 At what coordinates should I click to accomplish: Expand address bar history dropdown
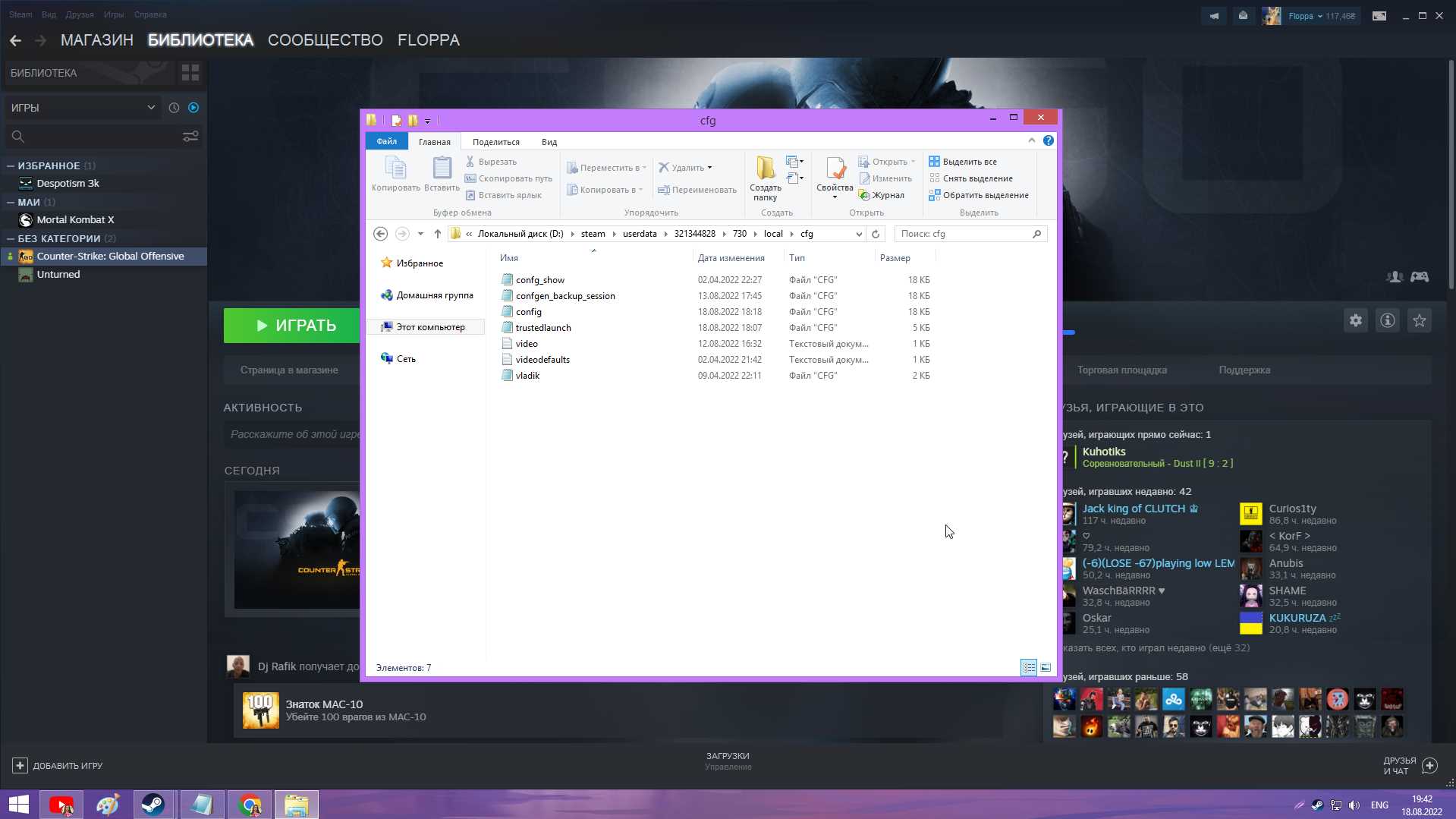859,234
